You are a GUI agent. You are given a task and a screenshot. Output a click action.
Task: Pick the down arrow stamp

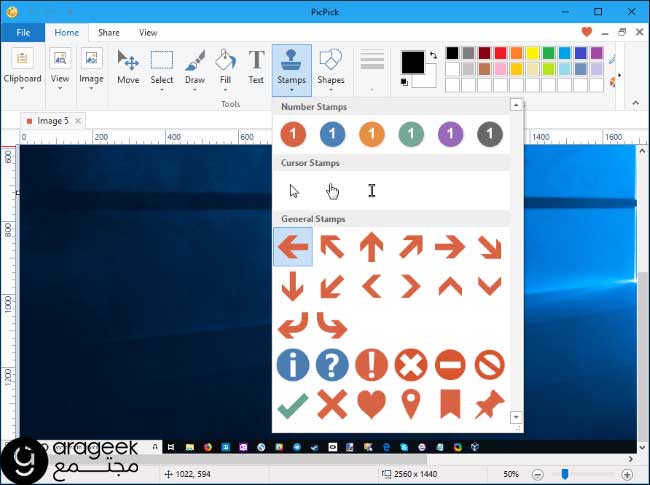tap(293, 286)
